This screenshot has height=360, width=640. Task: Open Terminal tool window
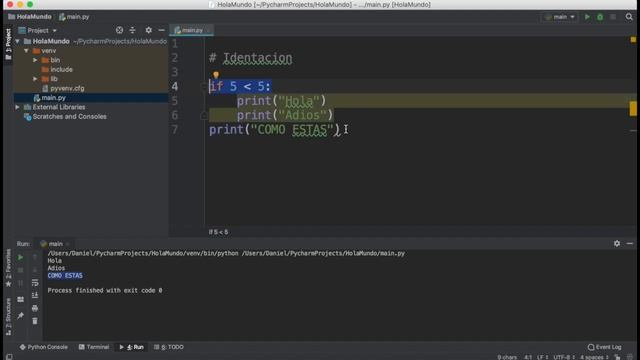coord(94,347)
